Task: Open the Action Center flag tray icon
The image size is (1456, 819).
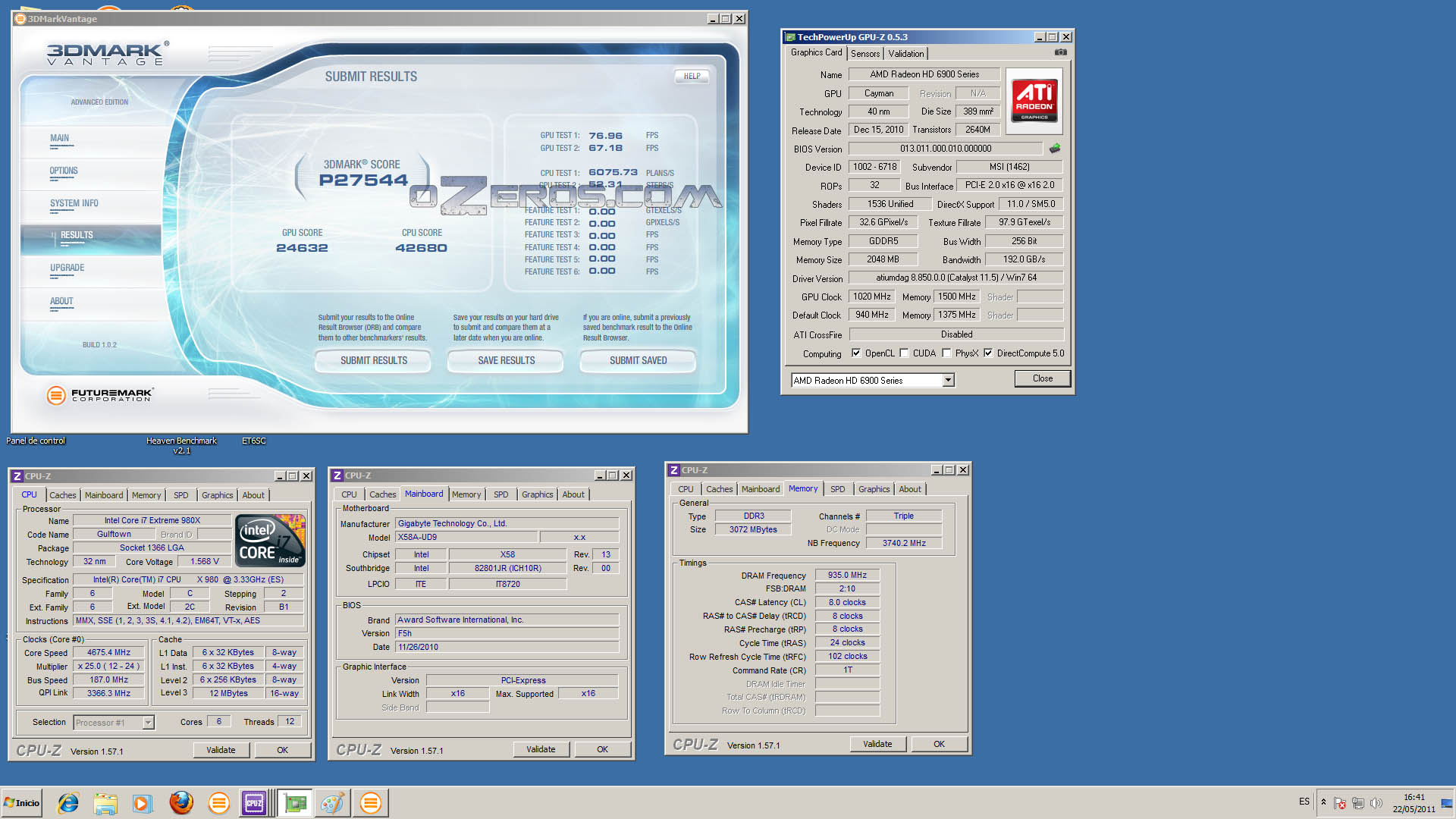Action: click(1340, 803)
